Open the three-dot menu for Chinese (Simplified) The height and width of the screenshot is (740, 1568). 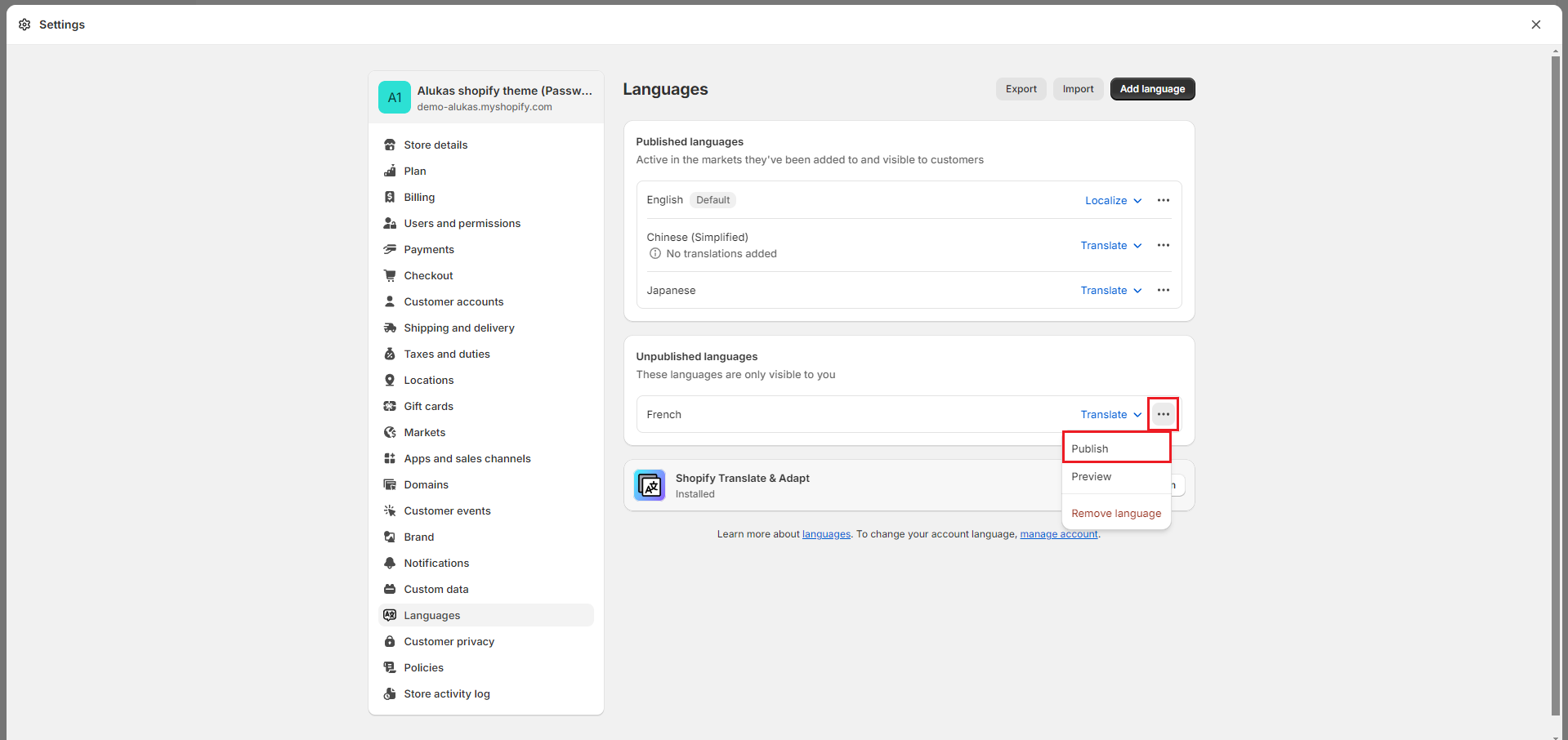pyautogui.click(x=1163, y=246)
